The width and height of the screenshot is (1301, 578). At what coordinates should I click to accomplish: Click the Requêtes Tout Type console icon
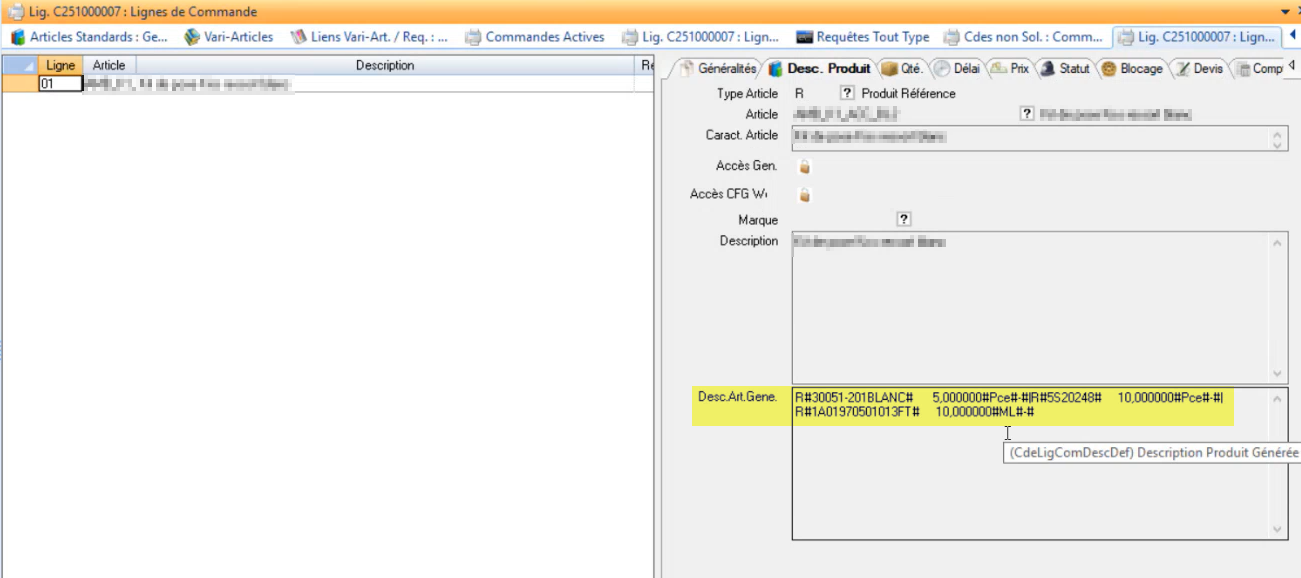[804, 37]
